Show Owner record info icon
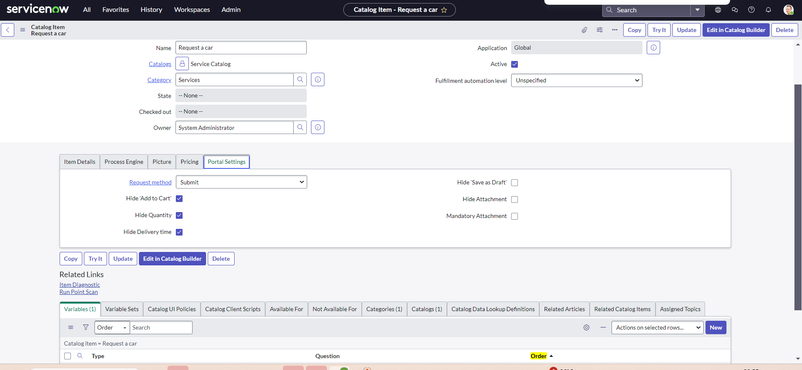This screenshot has height=370, width=802. [318, 127]
